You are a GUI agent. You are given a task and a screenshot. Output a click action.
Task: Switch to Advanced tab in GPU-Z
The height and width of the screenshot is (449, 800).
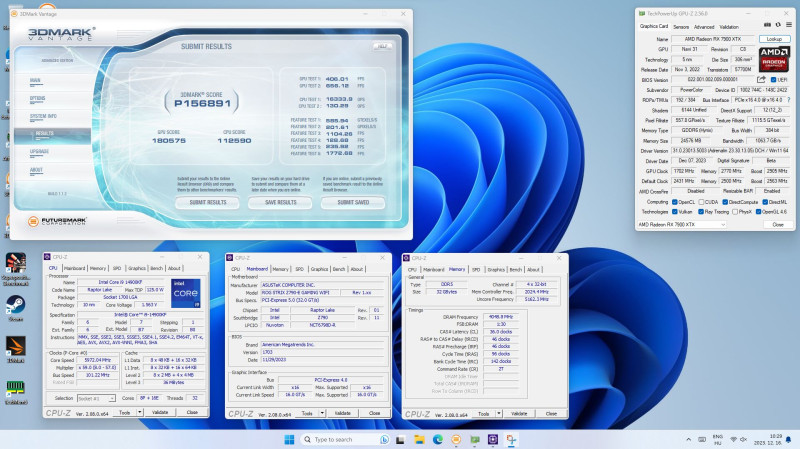point(704,27)
